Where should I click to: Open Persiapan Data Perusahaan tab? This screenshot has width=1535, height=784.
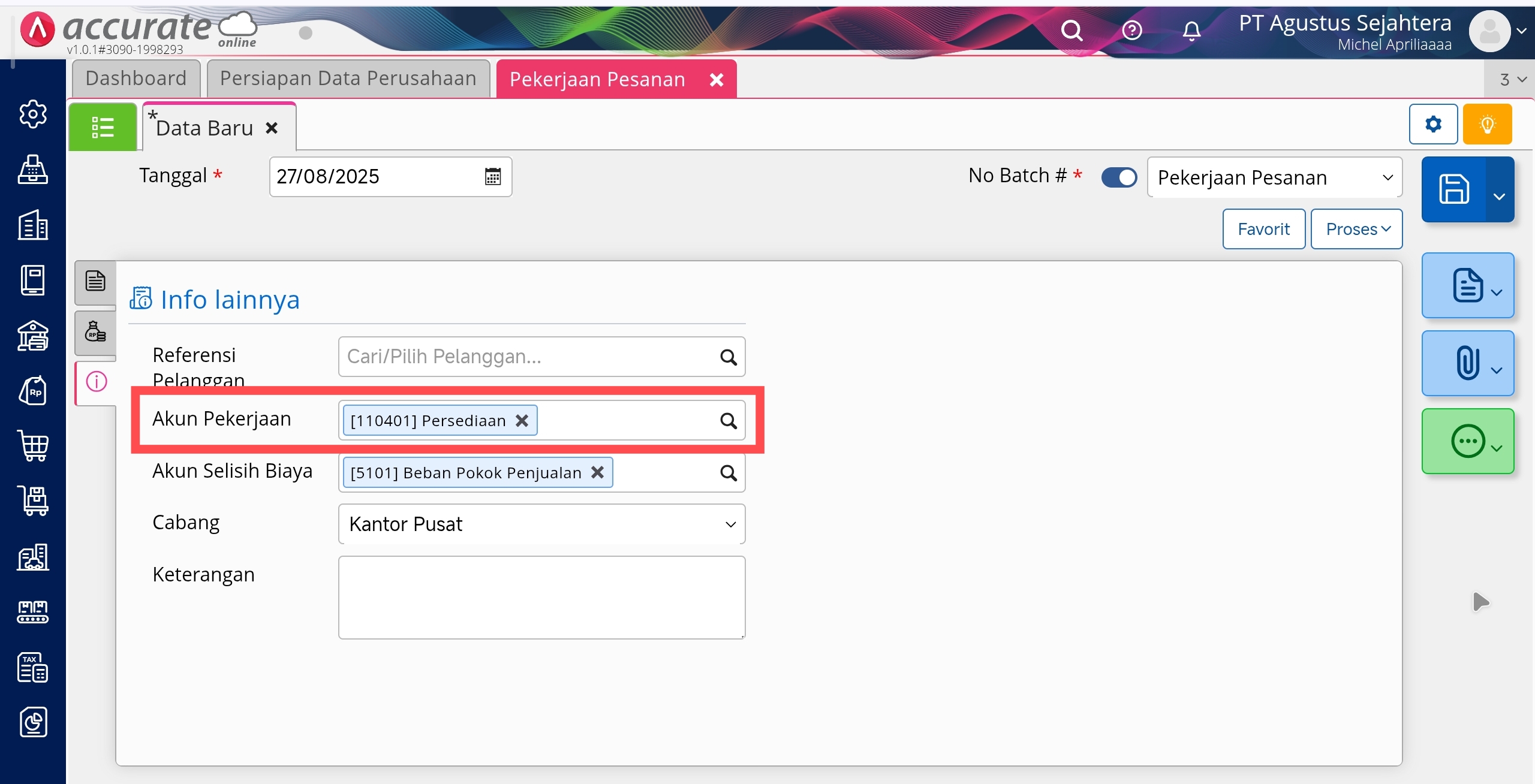tap(348, 79)
